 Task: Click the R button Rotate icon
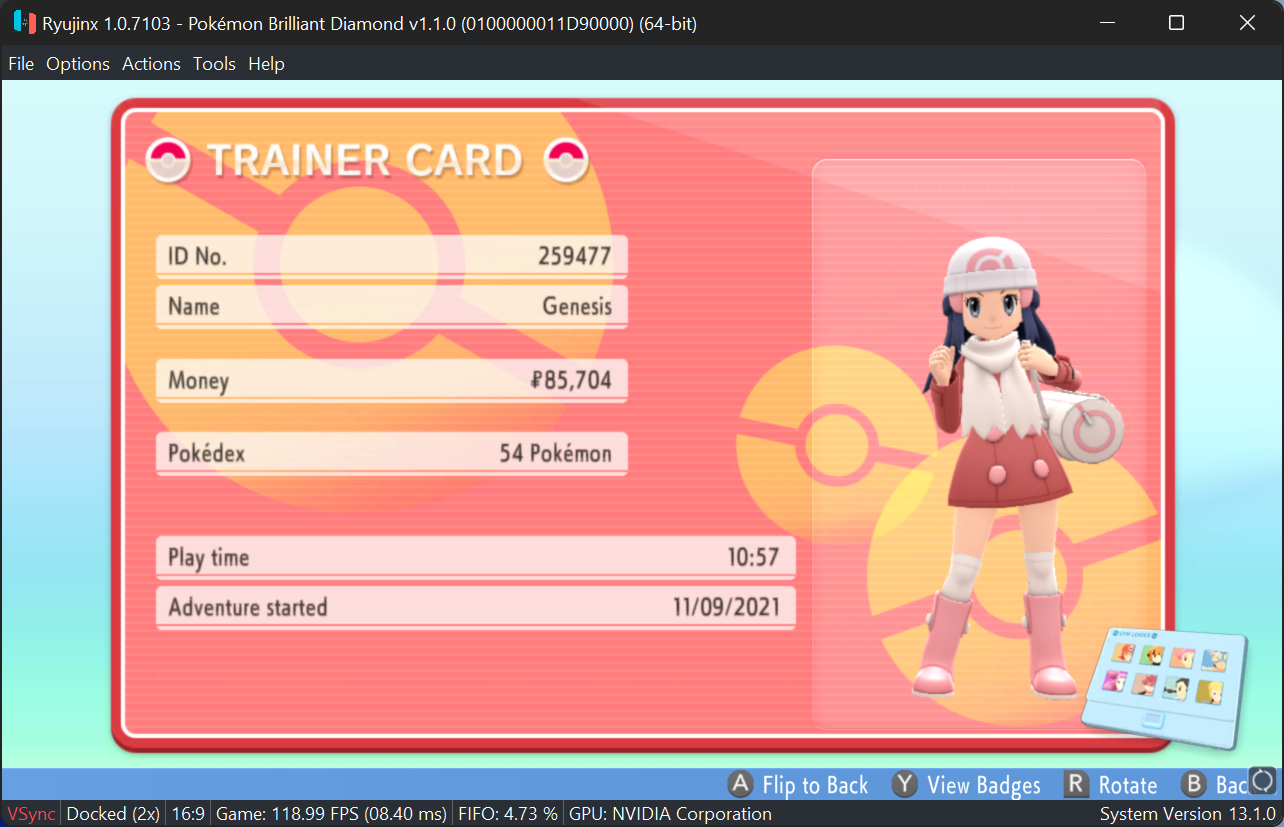(1076, 784)
